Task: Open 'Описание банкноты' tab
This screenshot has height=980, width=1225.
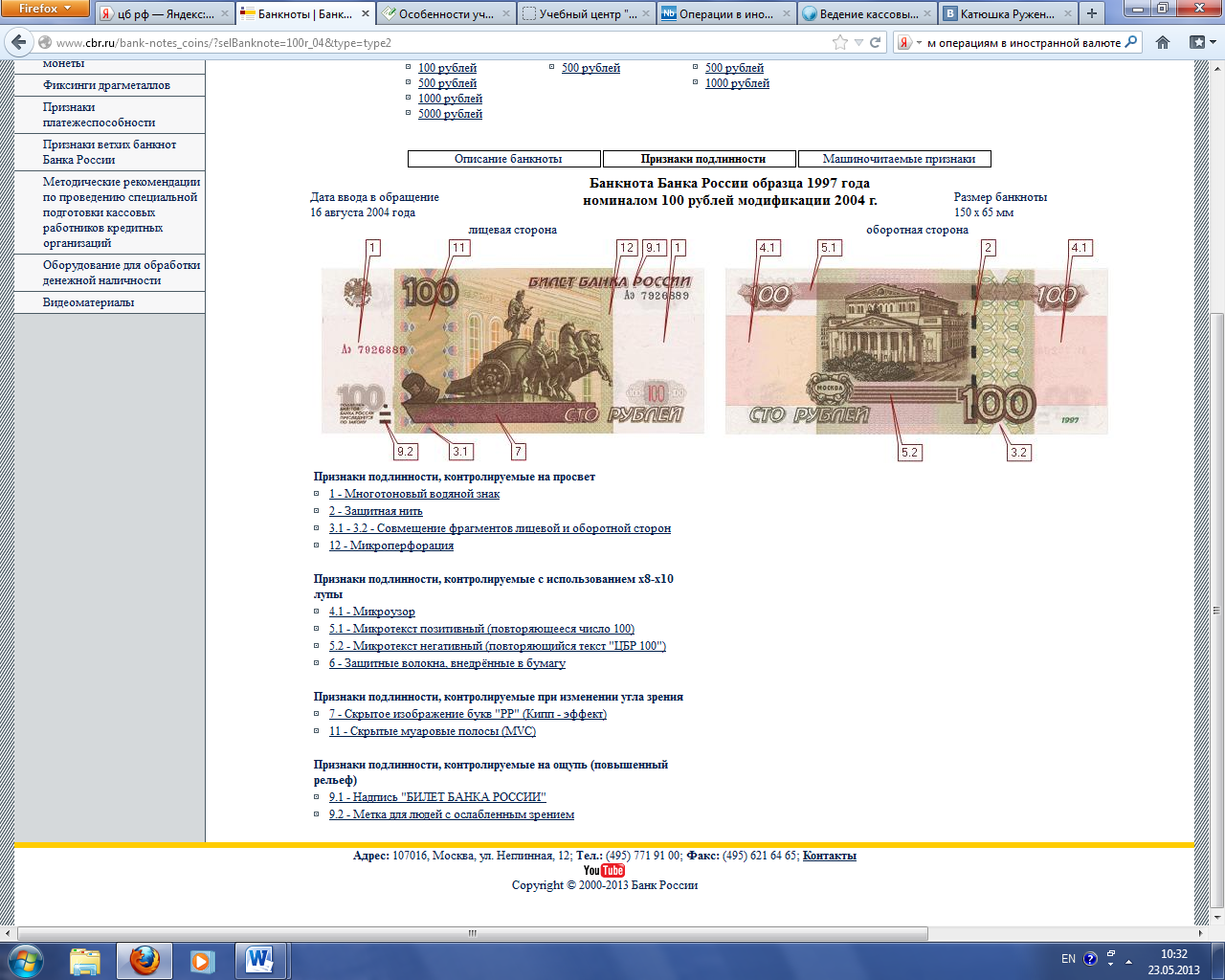Action: pos(504,159)
